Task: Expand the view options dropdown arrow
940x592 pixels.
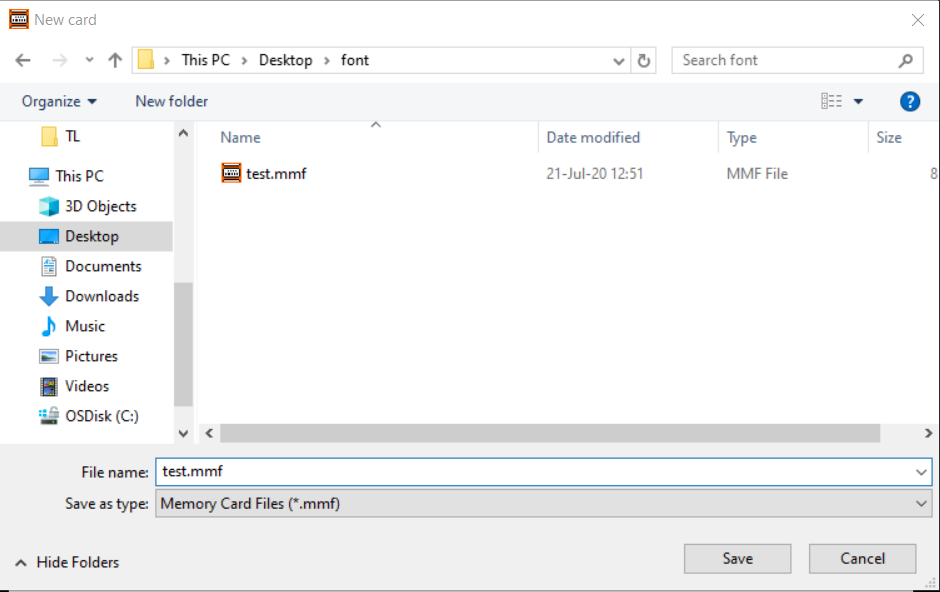Action: click(x=858, y=101)
